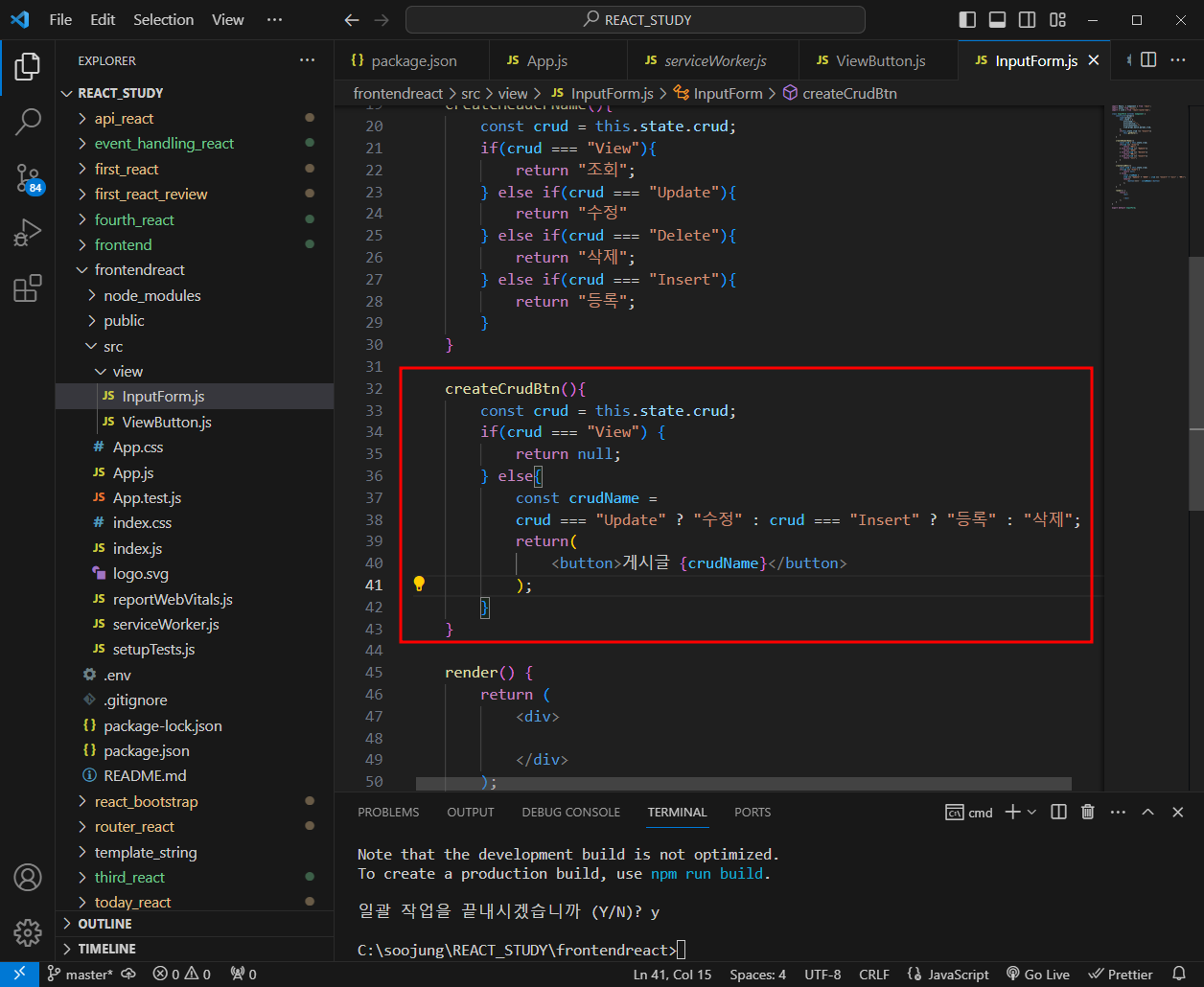
Task: Close the InputForm.js editor tab
Action: tap(1094, 60)
